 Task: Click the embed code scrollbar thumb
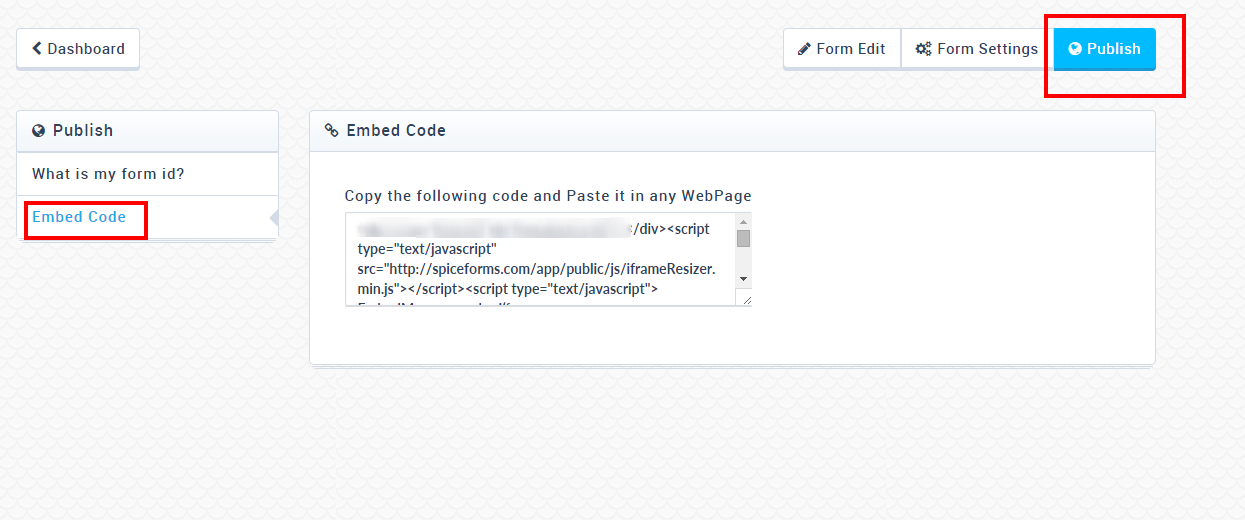(x=743, y=238)
